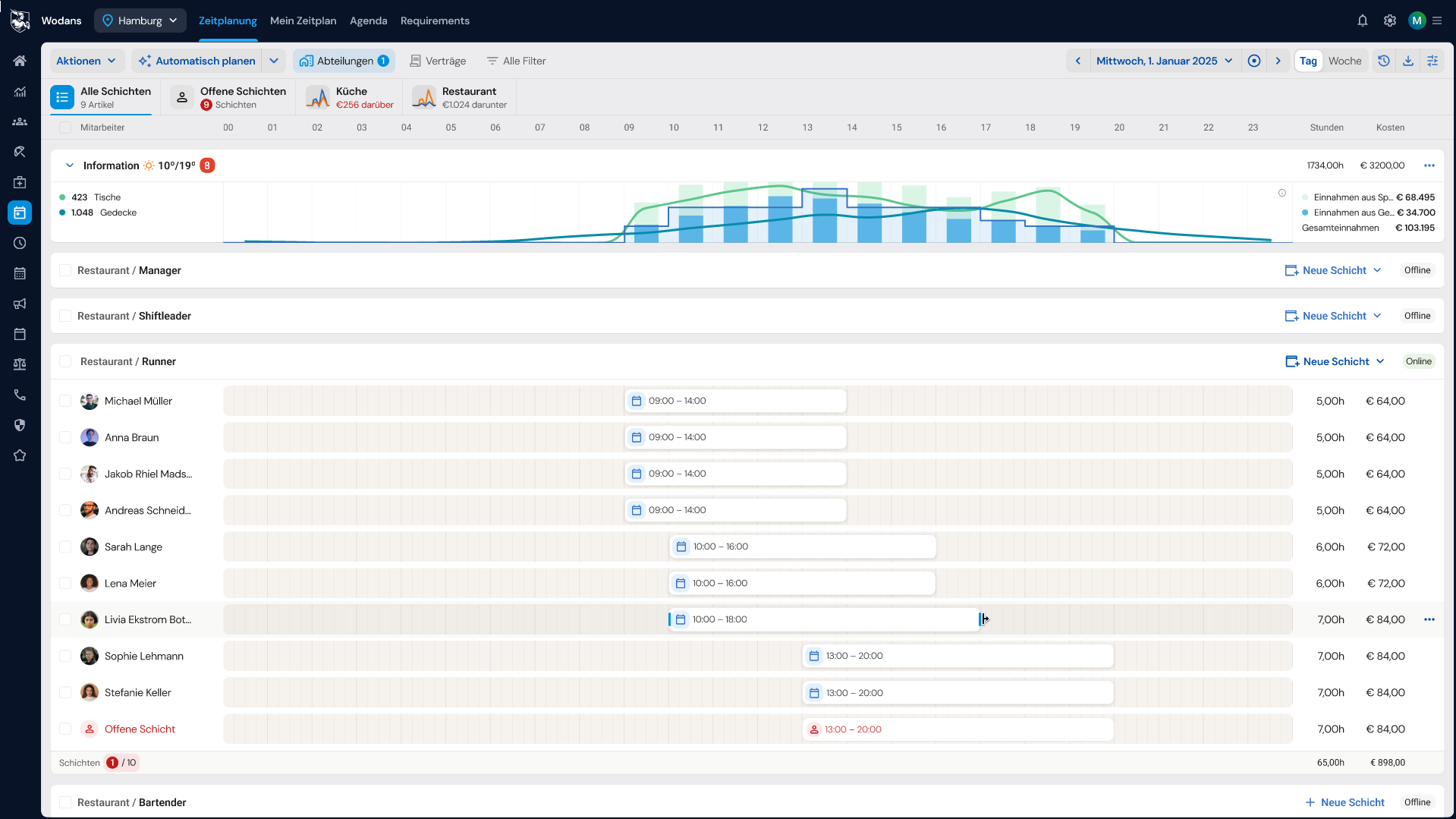
Task: Open the date picker Mittwoch, 1. Januar 2025
Action: (1165, 61)
